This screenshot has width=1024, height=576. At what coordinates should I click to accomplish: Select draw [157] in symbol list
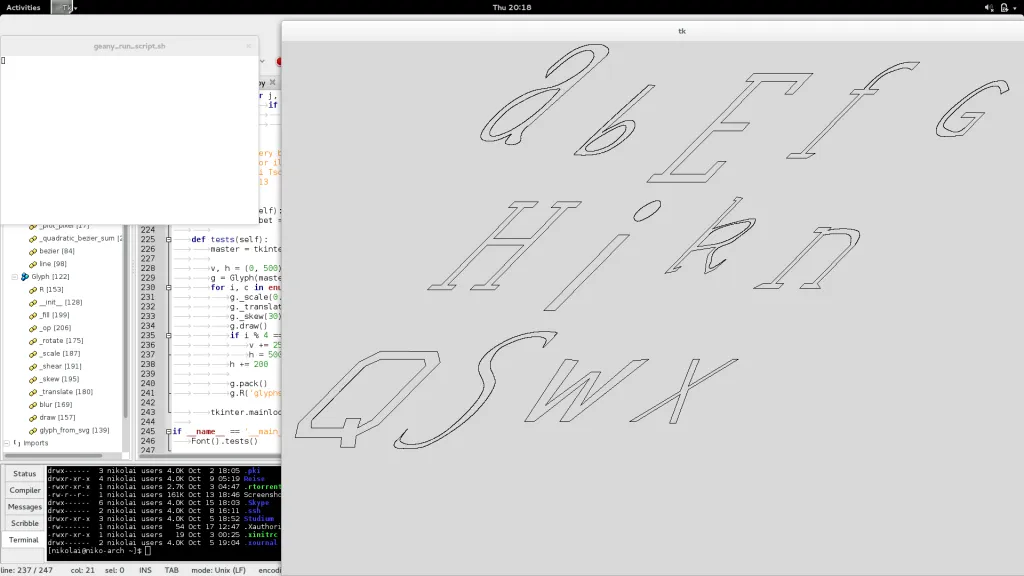(x=57, y=418)
